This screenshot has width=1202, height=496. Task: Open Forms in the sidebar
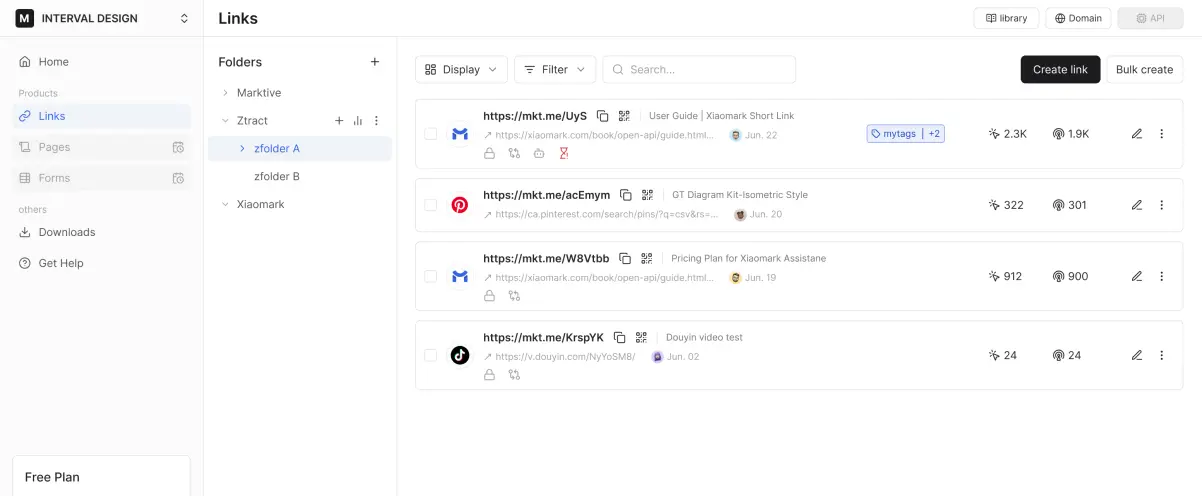point(102,178)
